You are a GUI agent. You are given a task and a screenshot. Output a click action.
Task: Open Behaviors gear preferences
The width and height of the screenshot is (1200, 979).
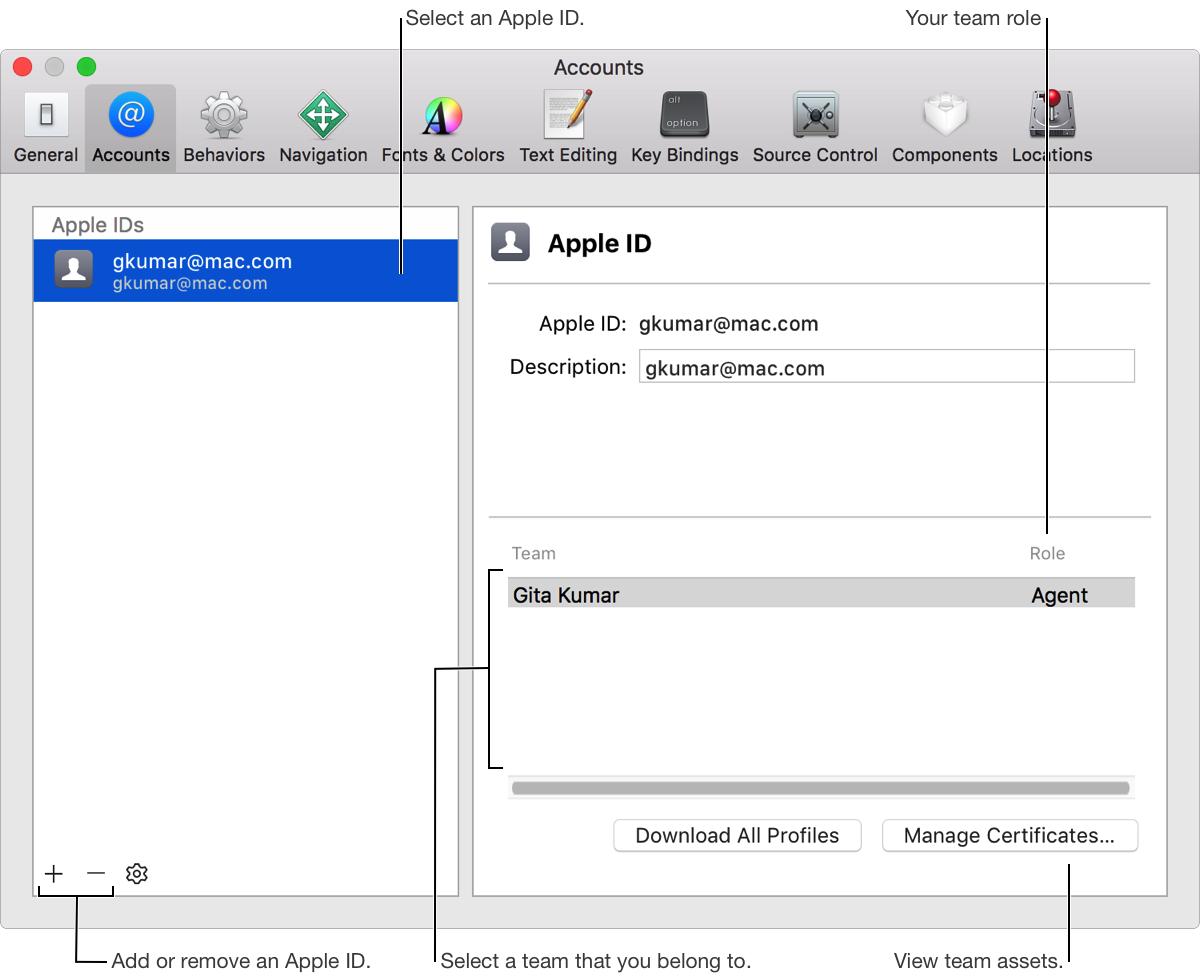[x=224, y=127]
